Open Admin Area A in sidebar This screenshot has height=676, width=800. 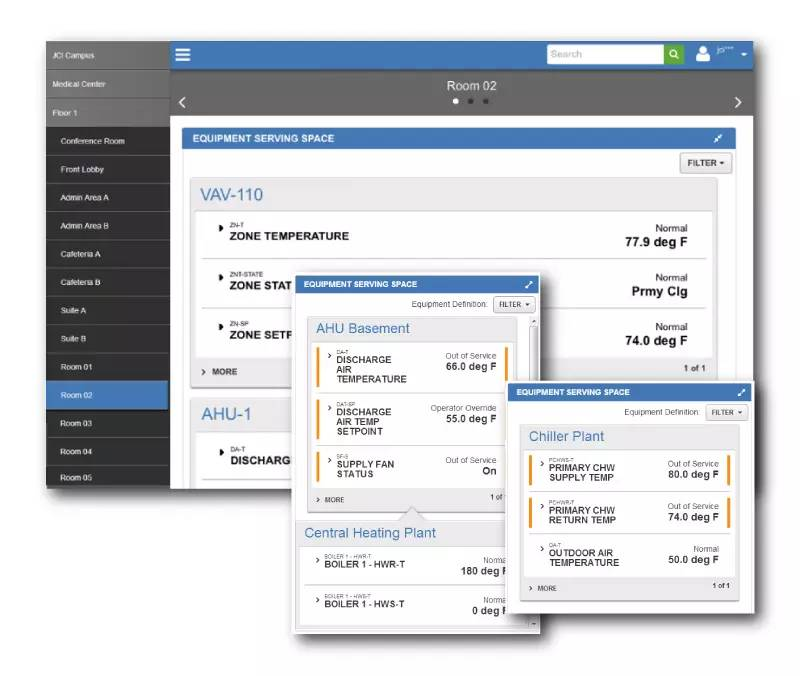pos(108,197)
